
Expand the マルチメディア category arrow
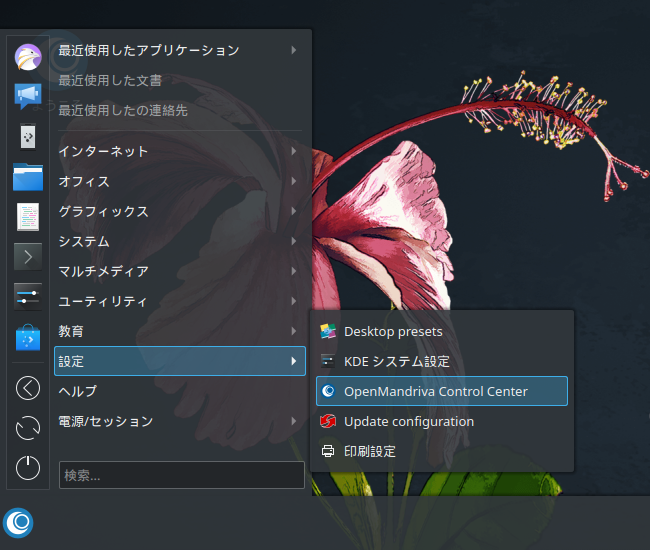pos(293,271)
